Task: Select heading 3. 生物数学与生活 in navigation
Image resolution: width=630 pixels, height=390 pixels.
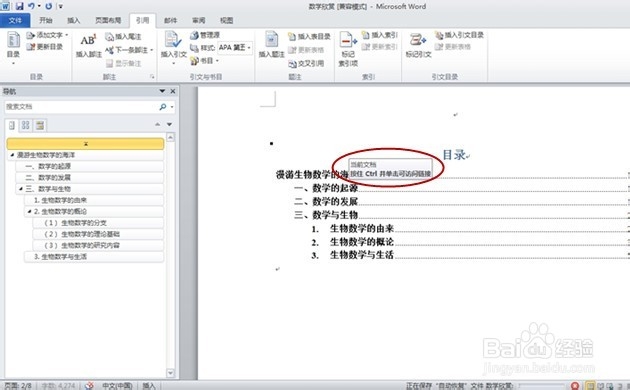Action: point(94,256)
